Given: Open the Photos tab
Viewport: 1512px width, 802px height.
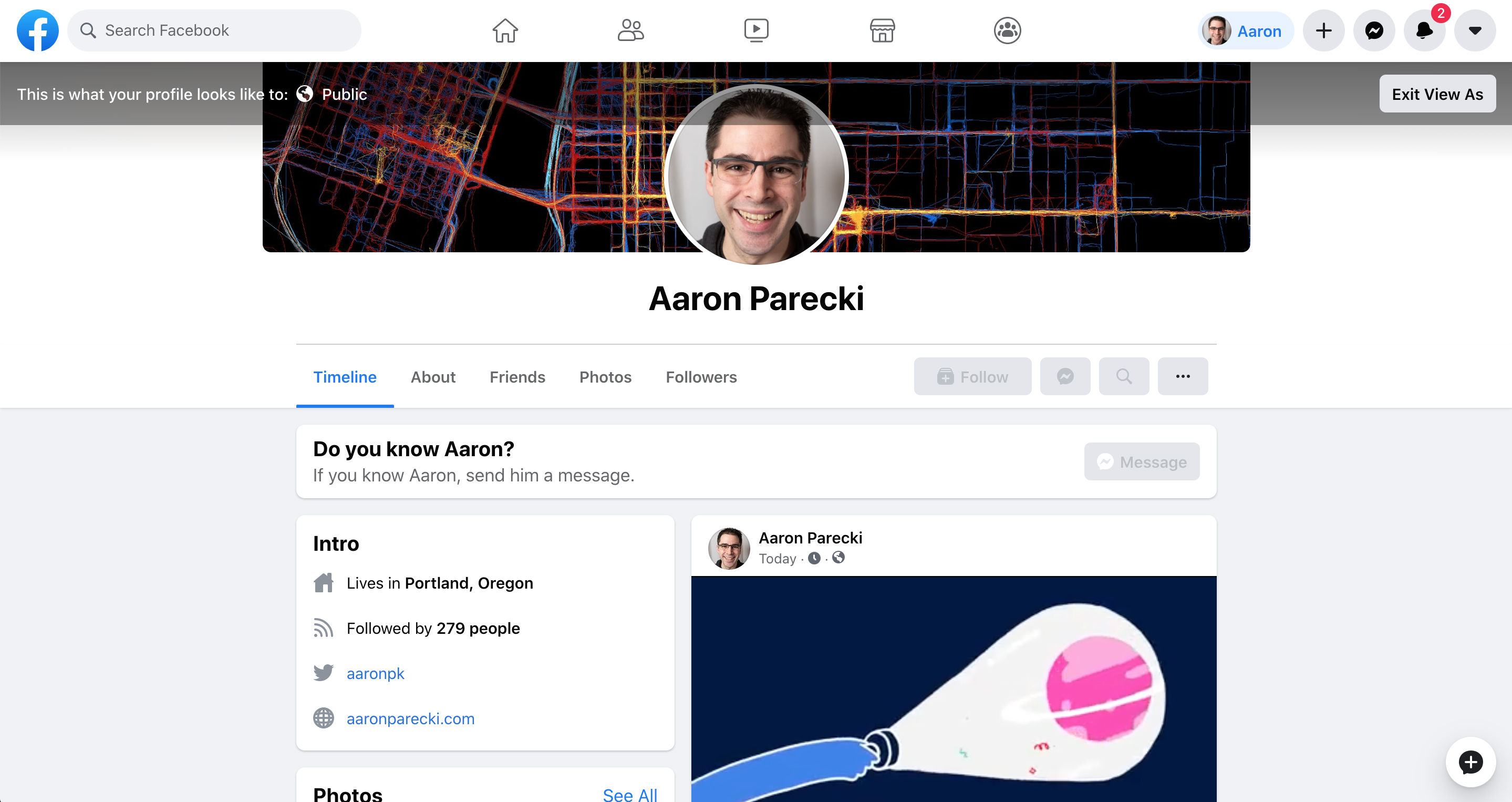Looking at the screenshot, I should click(605, 377).
